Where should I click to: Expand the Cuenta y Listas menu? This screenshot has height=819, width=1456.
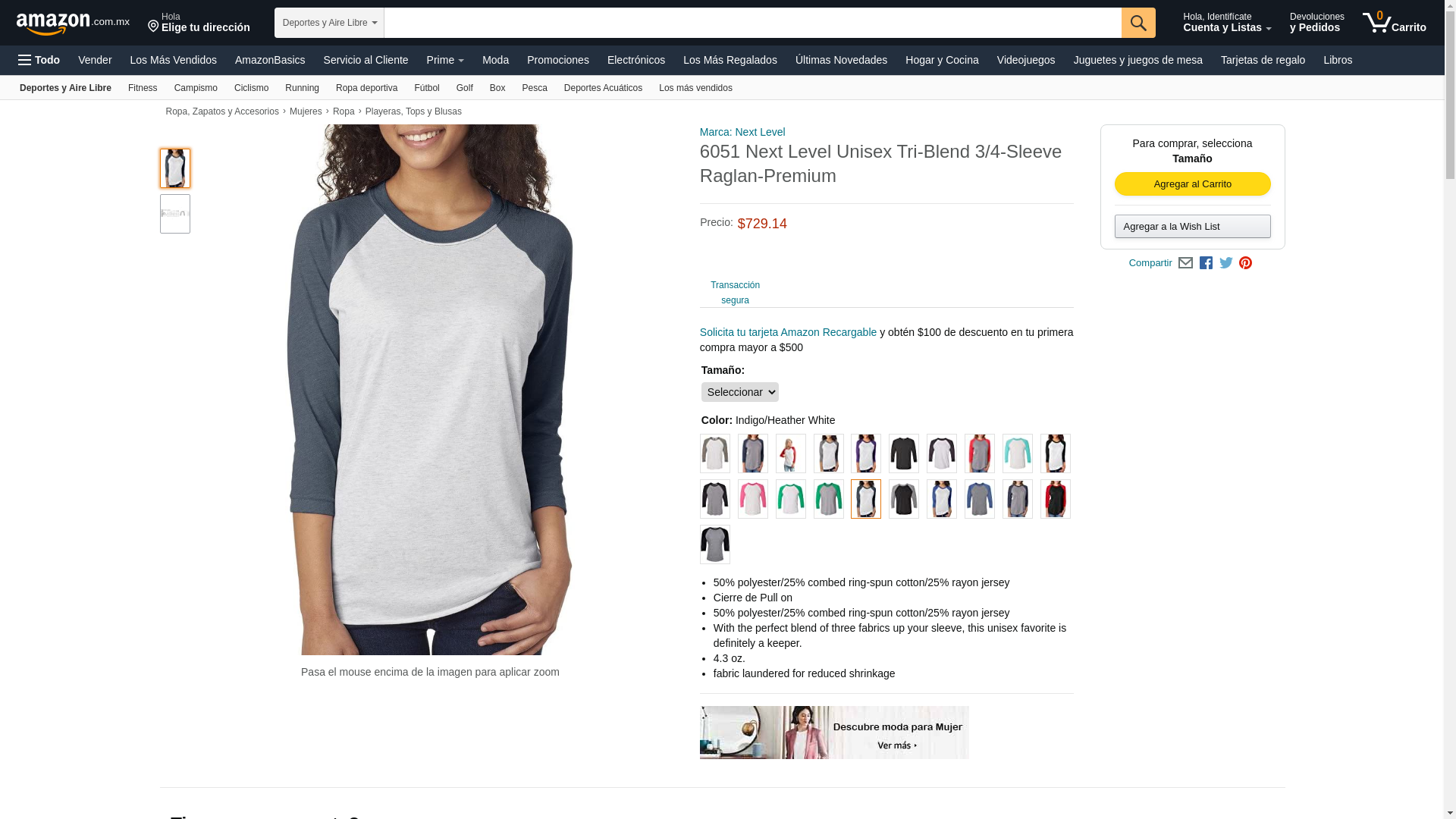(1227, 22)
